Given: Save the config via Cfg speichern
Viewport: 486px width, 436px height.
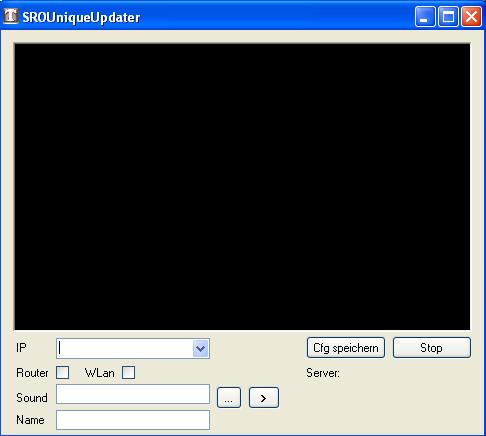Looking at the screenshot, I should pyautogui.click(x=346, y=348).
